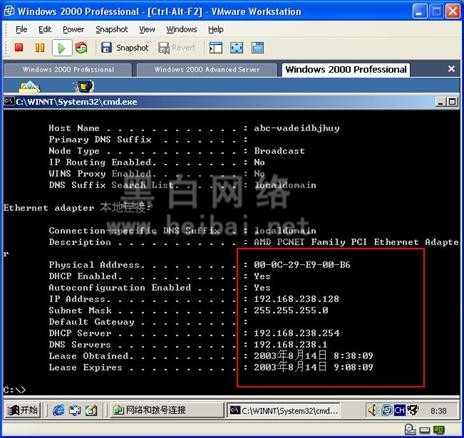
Task: Click the red Power Off toolbar icon
Action: (x=19, y=48)
